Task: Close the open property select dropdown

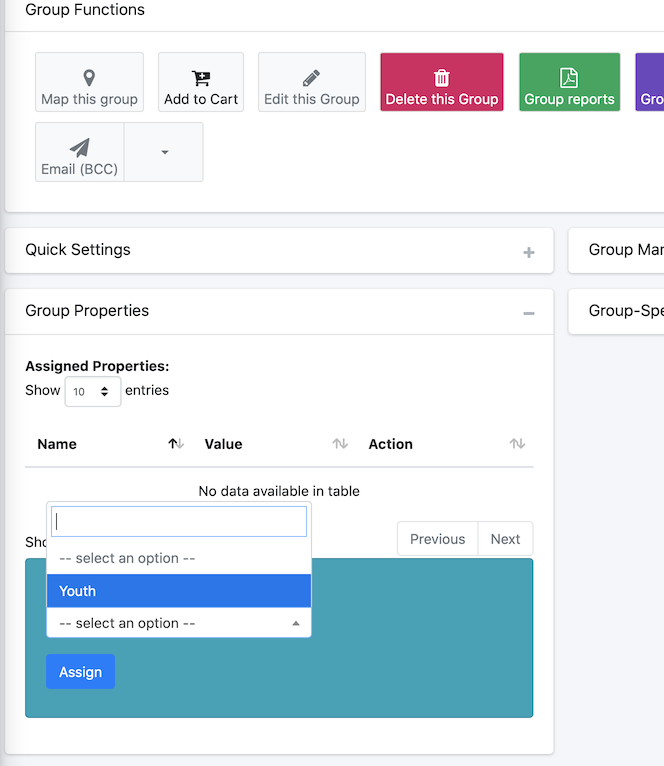Action: pos(179,623)
